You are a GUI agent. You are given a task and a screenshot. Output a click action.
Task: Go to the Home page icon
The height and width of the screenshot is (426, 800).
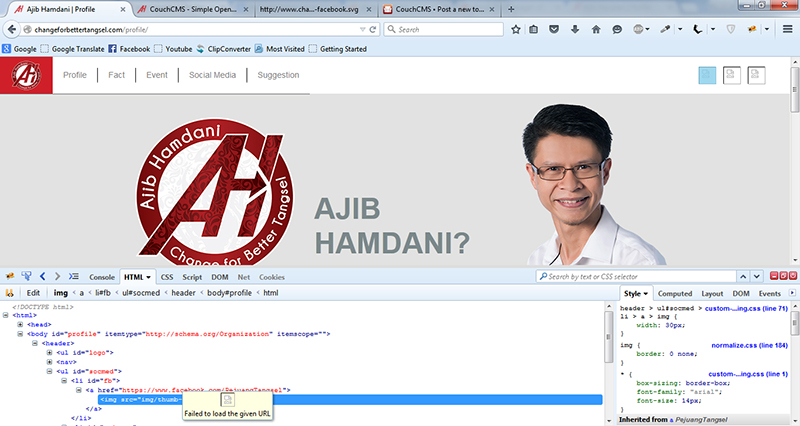point(596,30)
